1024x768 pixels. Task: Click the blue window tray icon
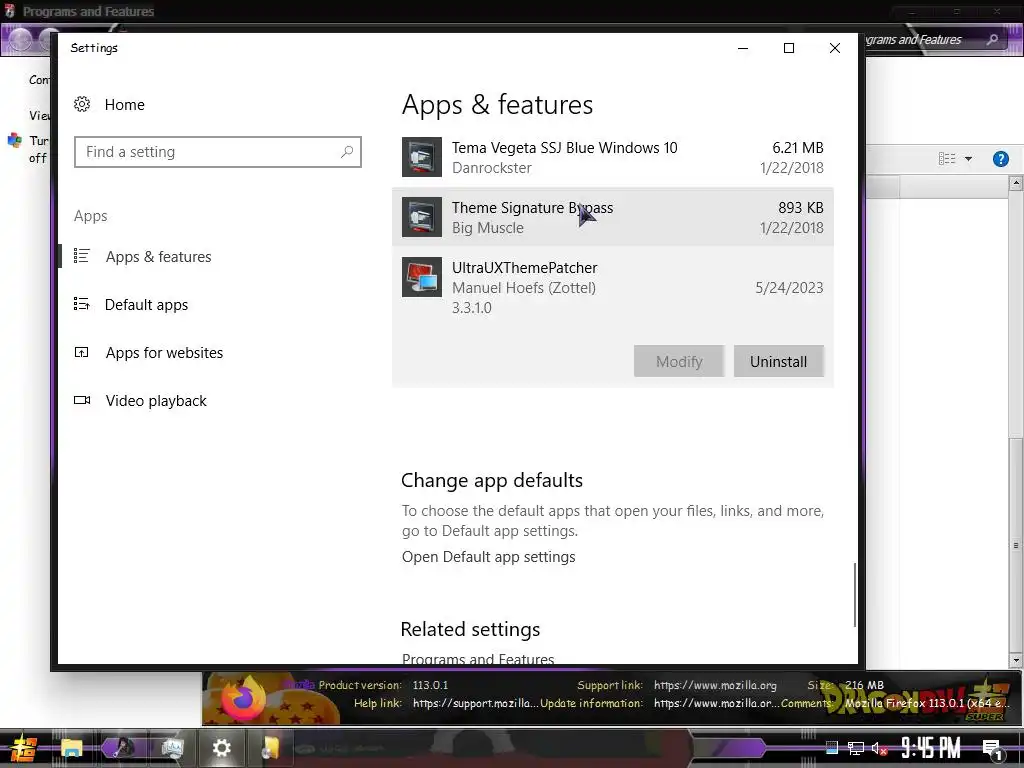point(832,748)
